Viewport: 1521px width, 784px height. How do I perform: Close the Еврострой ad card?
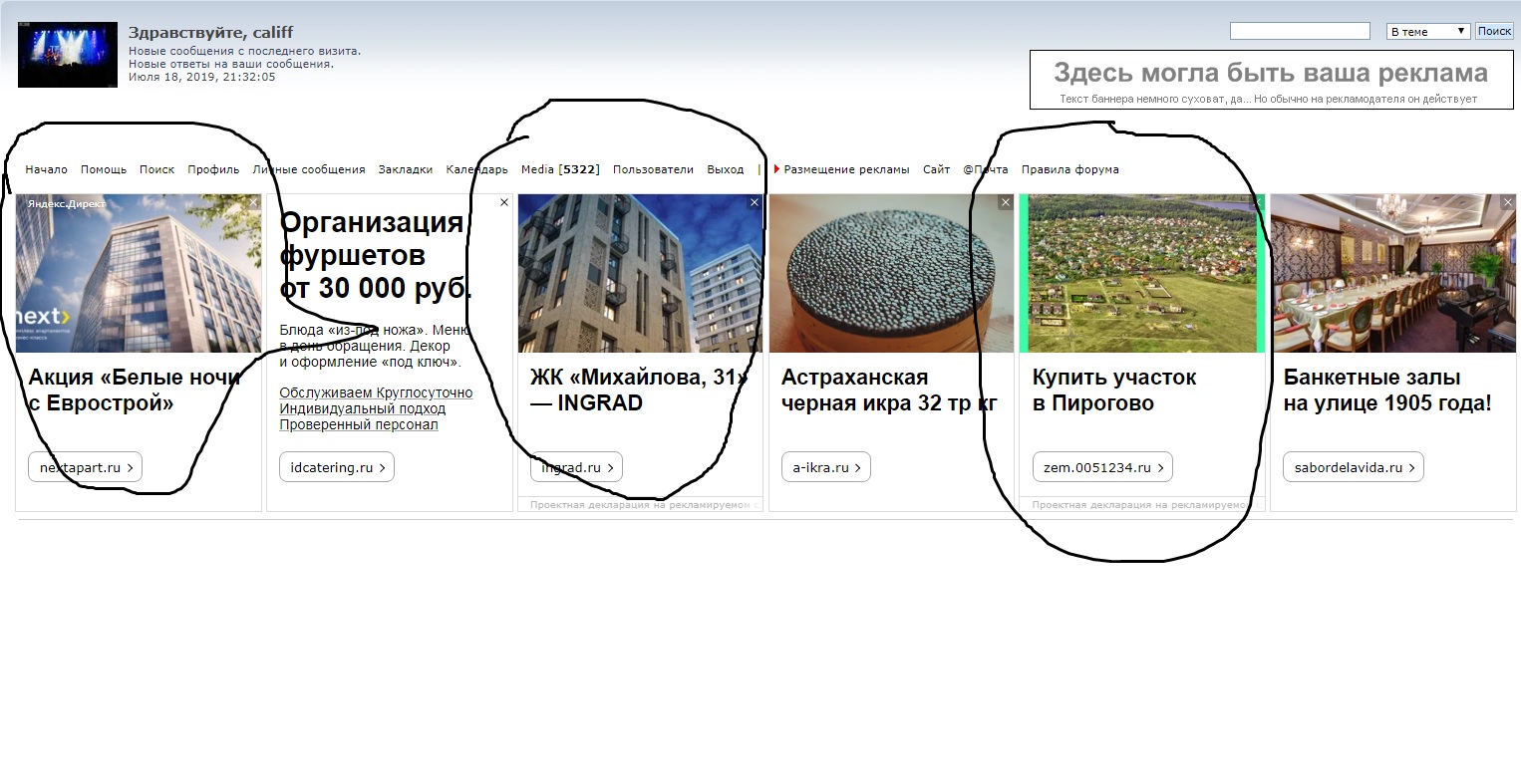(253, 202)
